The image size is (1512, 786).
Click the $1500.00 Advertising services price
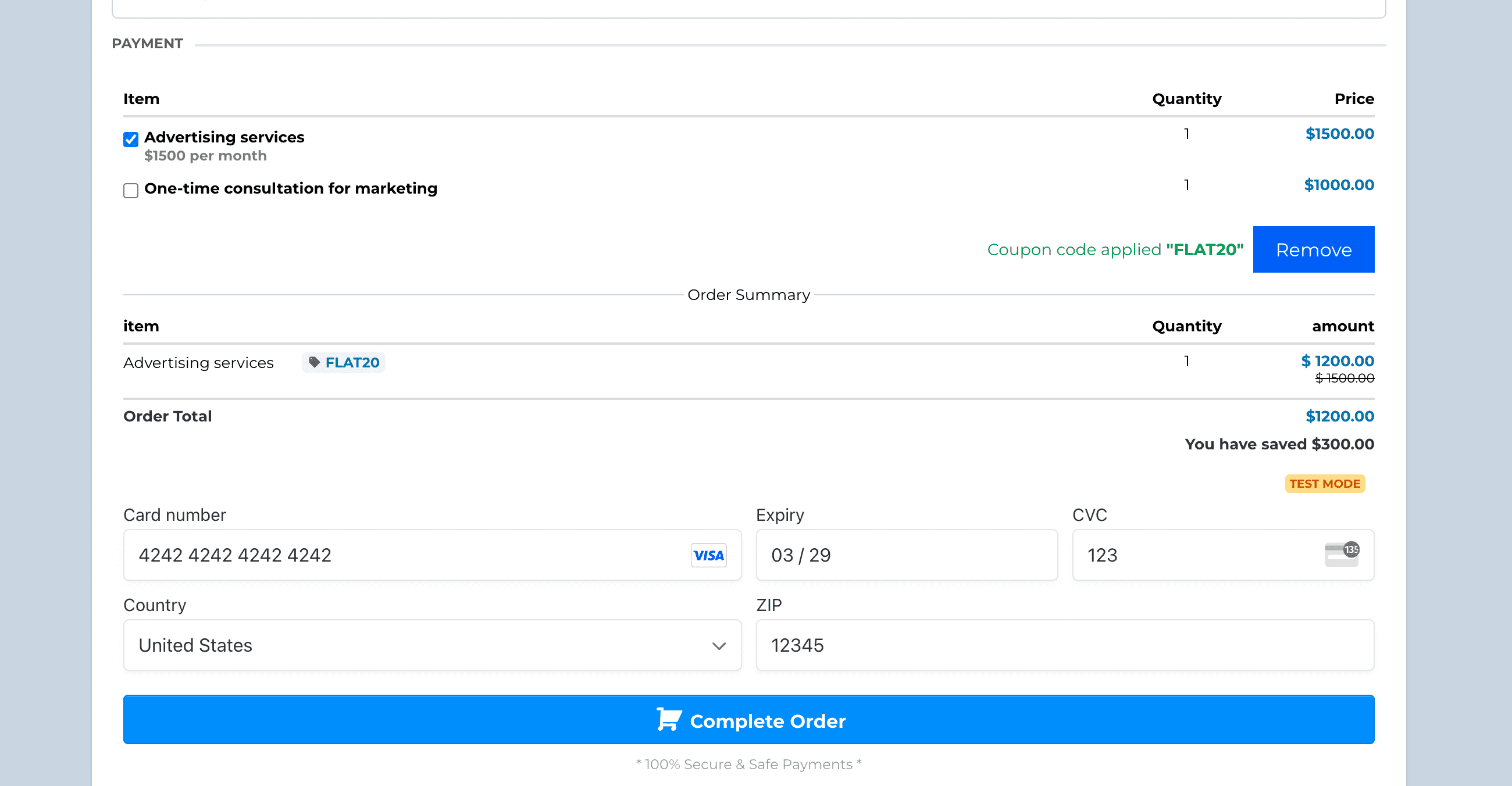pos(1339,134)
